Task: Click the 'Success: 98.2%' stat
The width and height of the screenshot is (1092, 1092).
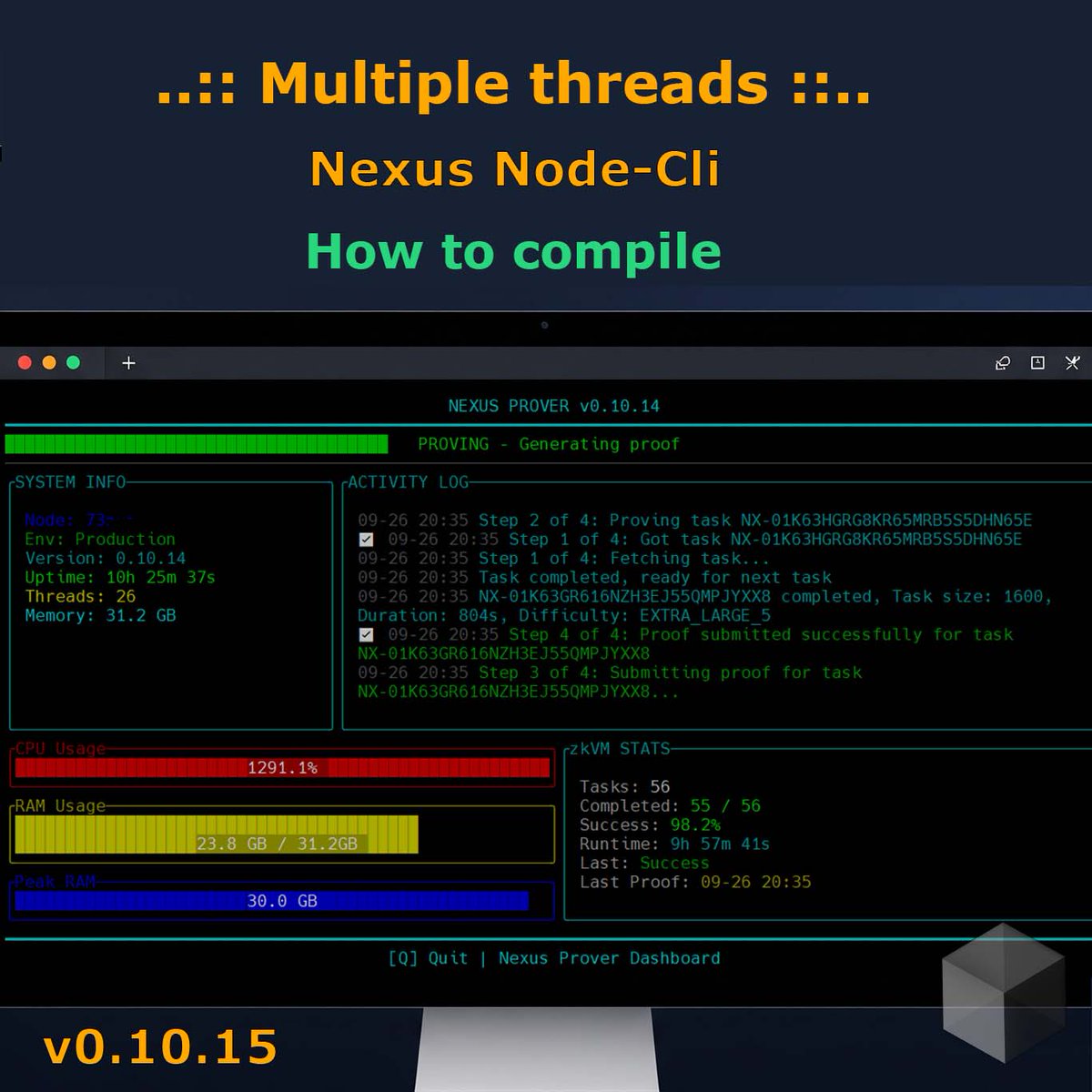Action: pos(650,825)
